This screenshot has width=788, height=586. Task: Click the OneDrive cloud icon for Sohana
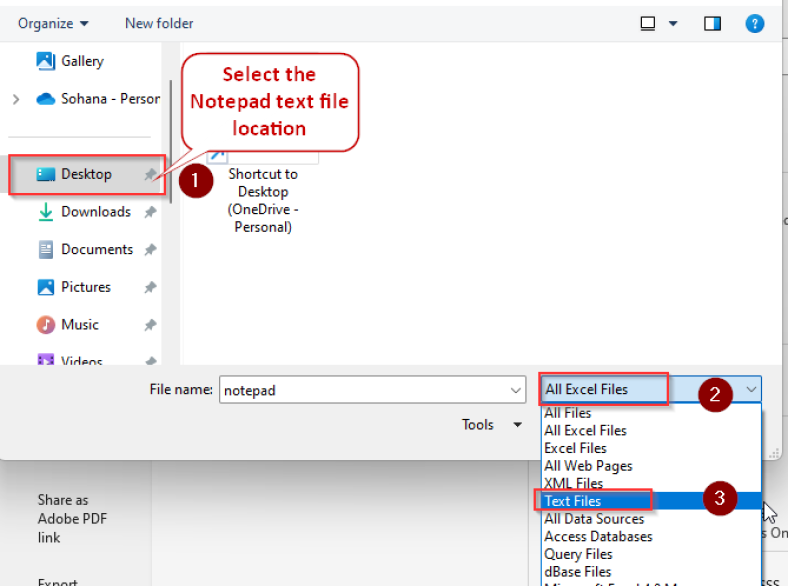[x=46, y=99]
